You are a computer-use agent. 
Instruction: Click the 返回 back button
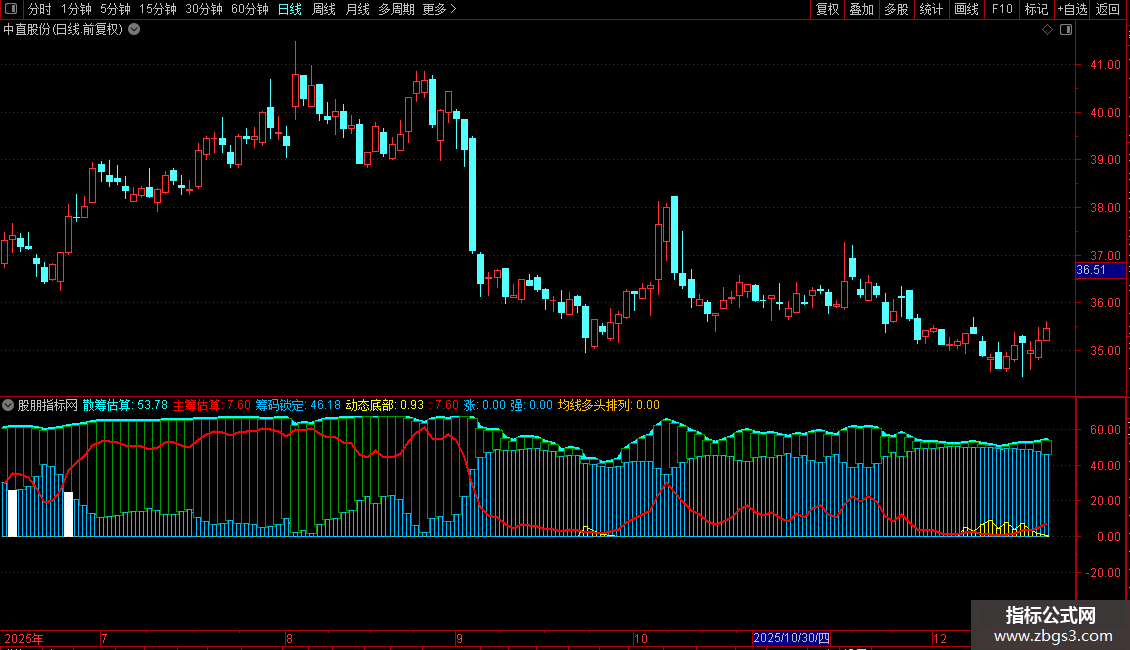(1108, 9)
